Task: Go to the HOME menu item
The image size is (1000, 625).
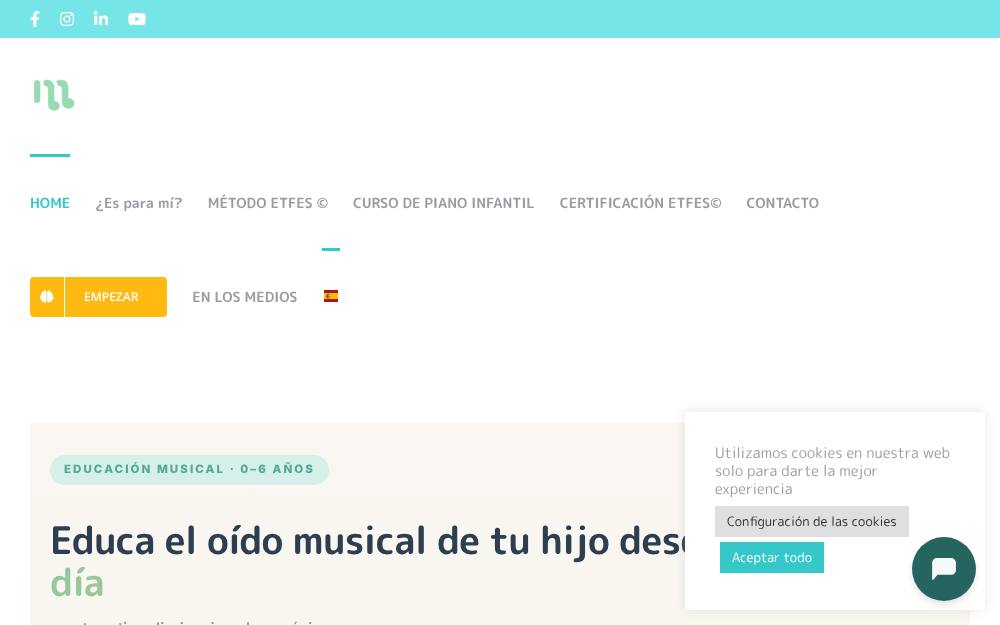Action: [x=50, y=203]
